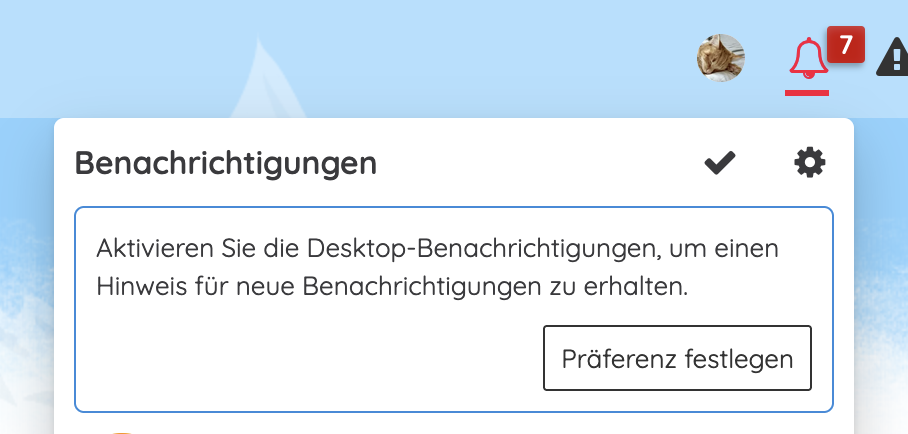This screenshot has width=908, height=434.
Task: Click the cat photo profile picture
Action: [x=720, y=58]
